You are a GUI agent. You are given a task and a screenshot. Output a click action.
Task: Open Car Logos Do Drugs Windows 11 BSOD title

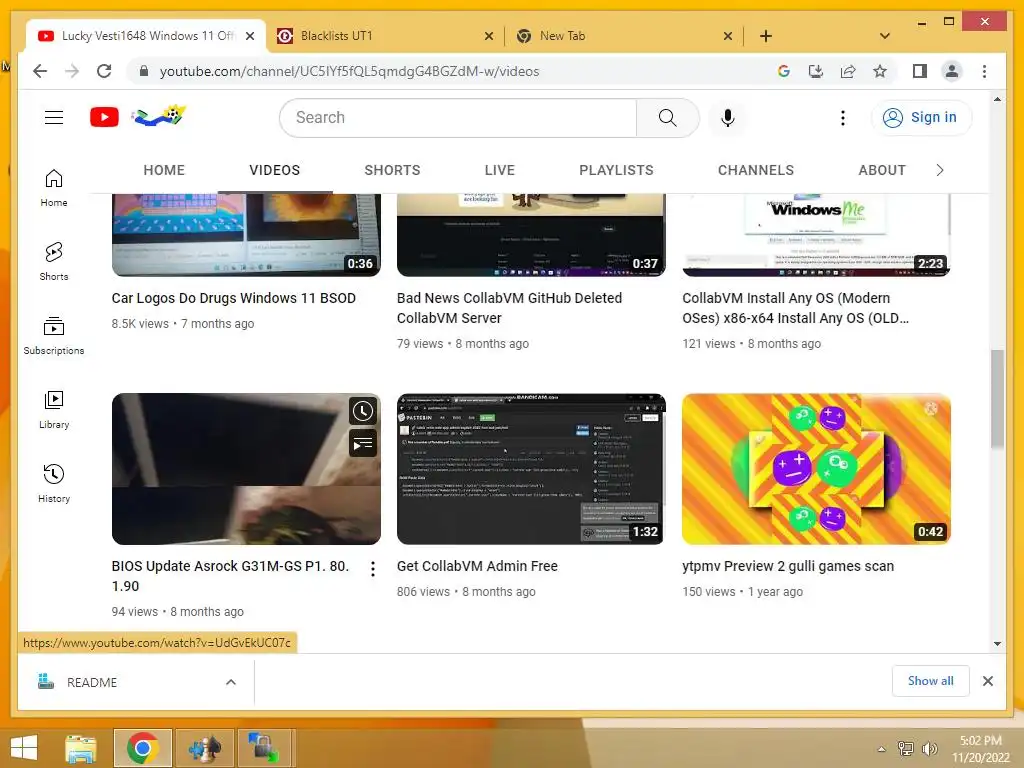pos(233,298)
